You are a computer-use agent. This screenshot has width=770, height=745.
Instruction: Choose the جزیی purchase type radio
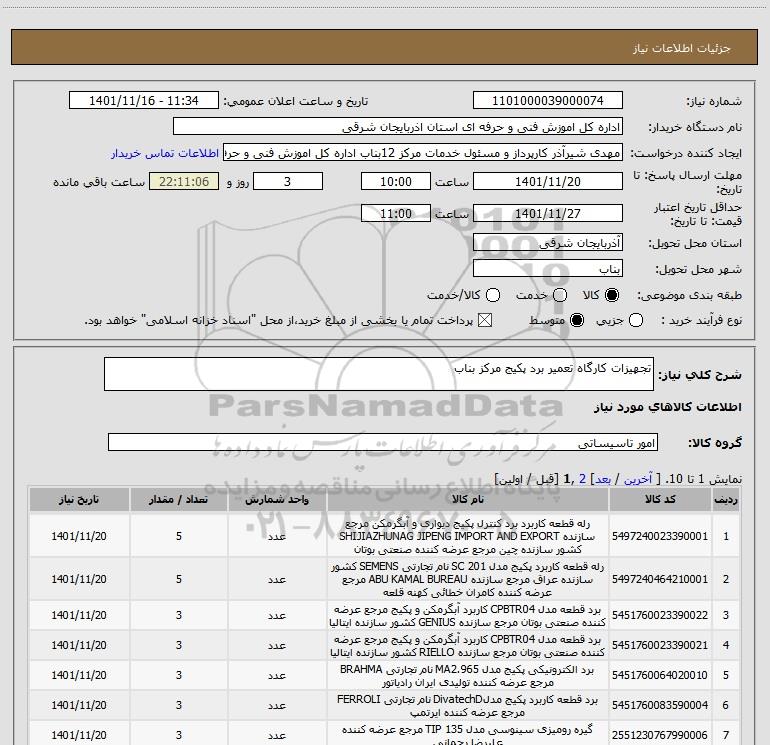point(636,321)
